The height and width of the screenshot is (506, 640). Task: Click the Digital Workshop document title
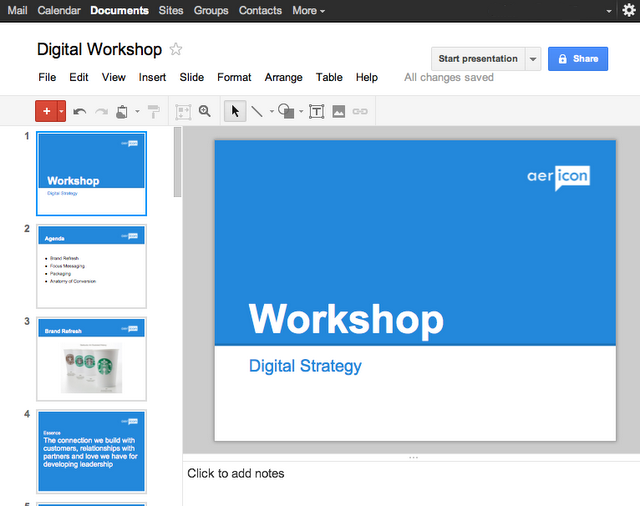[99, 49]
